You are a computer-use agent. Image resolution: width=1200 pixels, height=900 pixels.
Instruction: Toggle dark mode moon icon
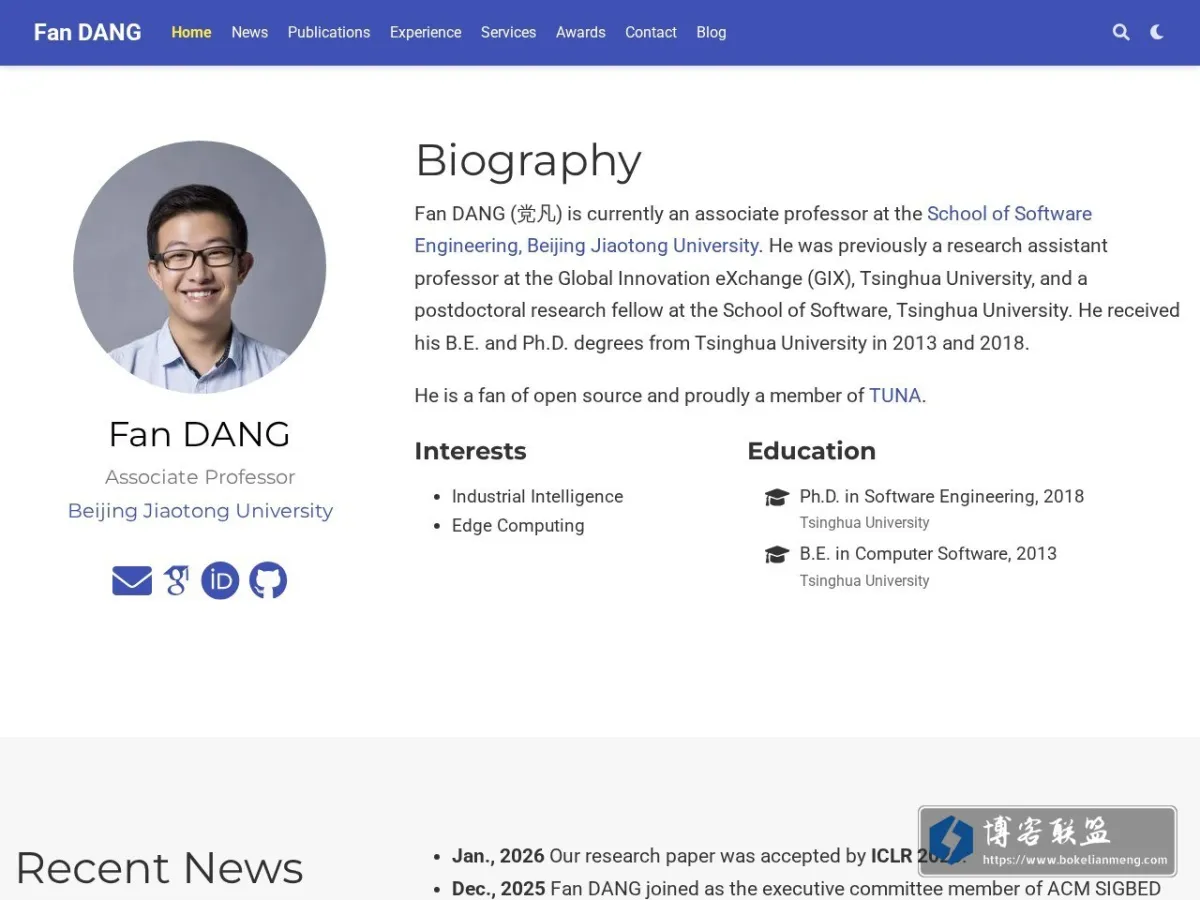pyautogui.click(x=1157, y=32)
